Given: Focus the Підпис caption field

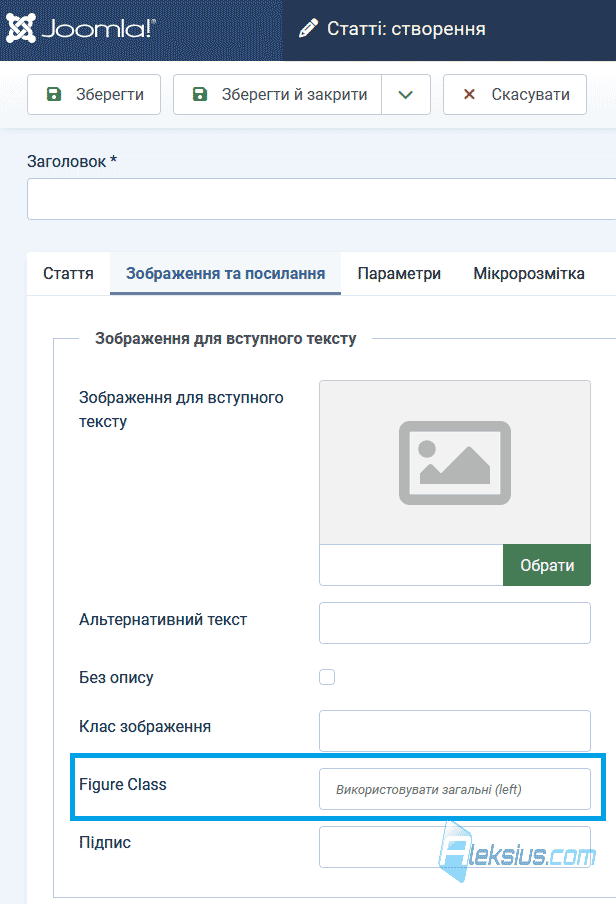Looking at the screenshot, I should click(455, 847).
